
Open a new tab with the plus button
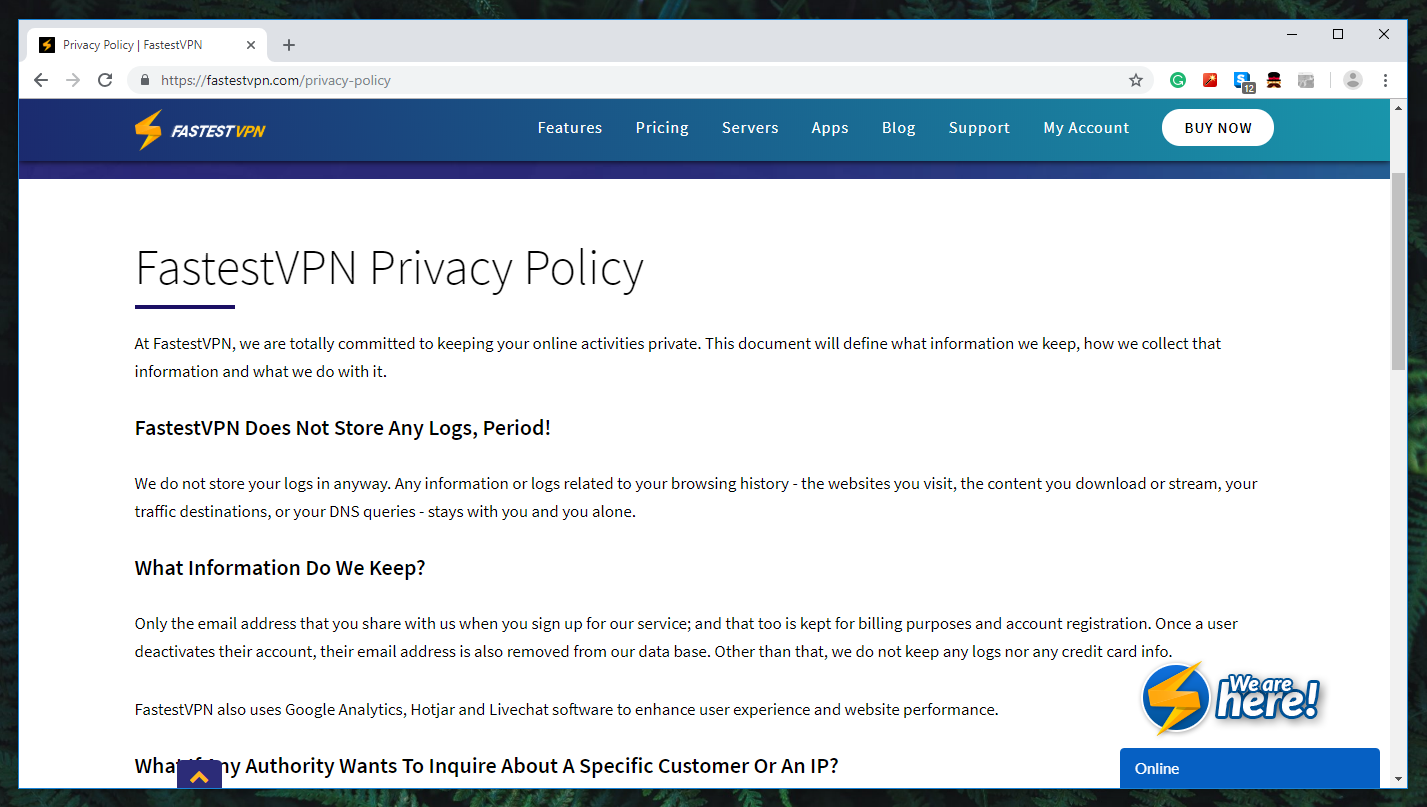[289, 45]
